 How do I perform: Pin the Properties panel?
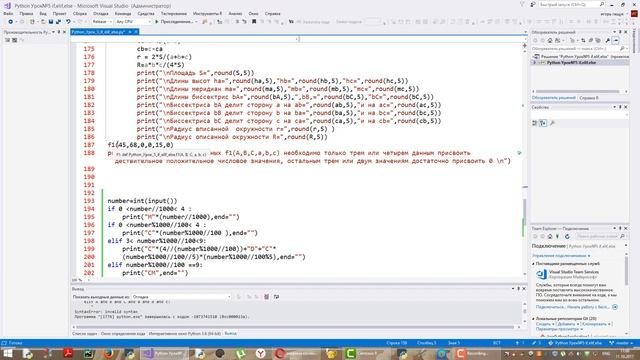[x=620, y=107]
